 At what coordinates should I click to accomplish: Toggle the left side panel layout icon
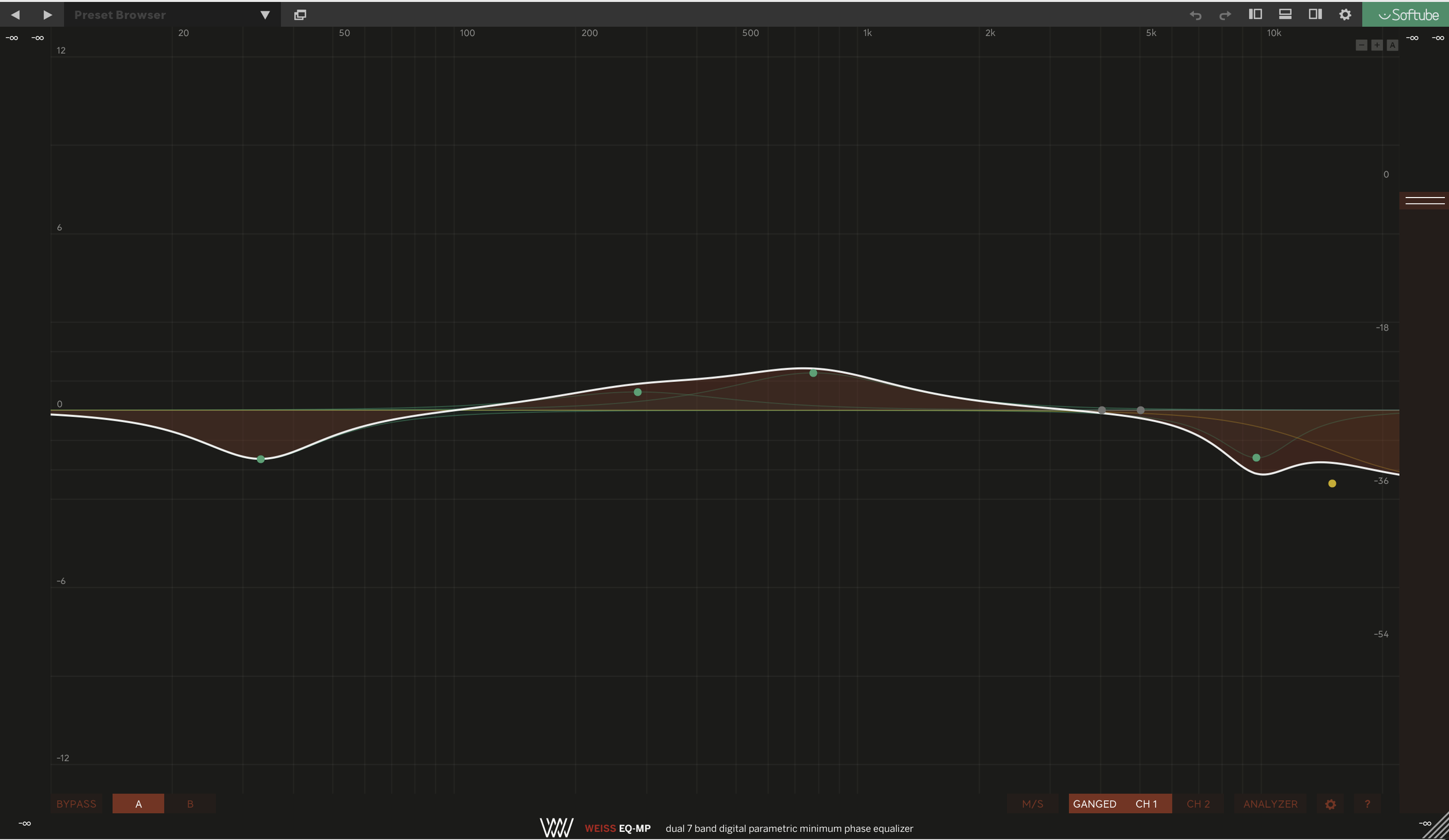[x=1255, y=14]
